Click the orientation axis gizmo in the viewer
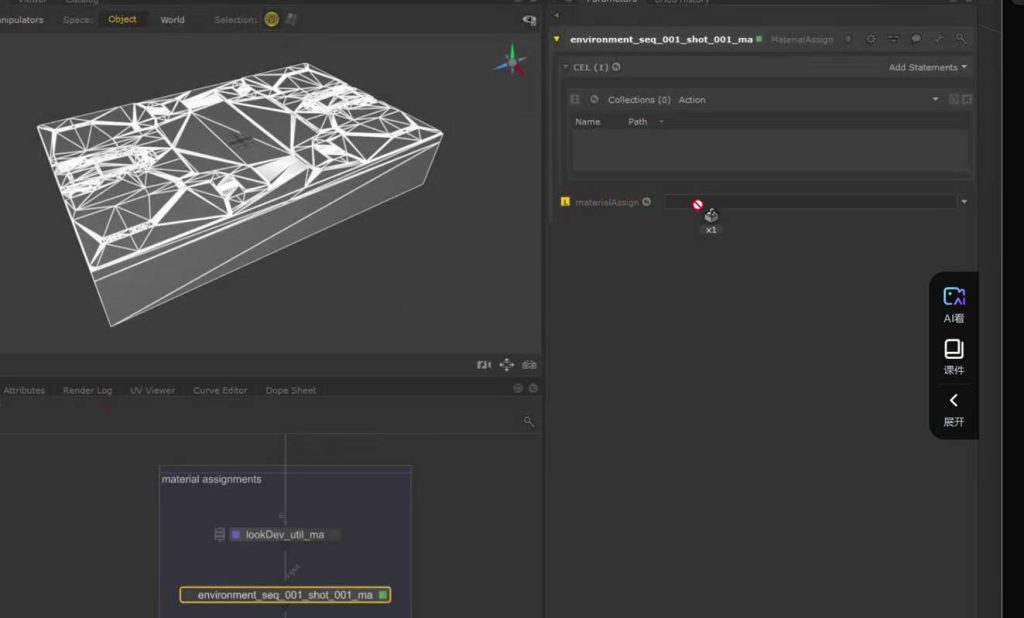 (512, 62)
